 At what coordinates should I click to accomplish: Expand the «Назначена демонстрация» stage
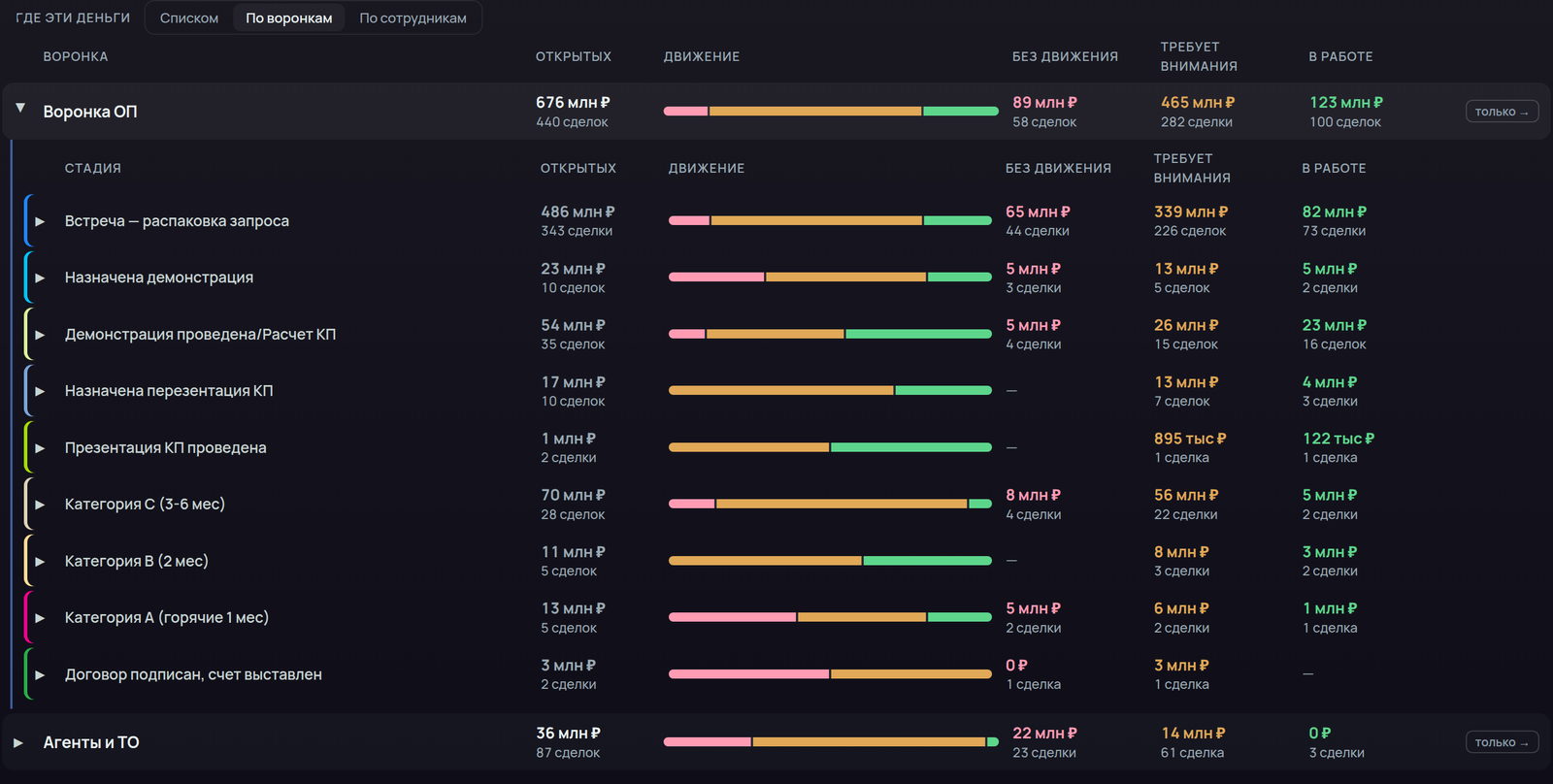(x=40, y=278)
